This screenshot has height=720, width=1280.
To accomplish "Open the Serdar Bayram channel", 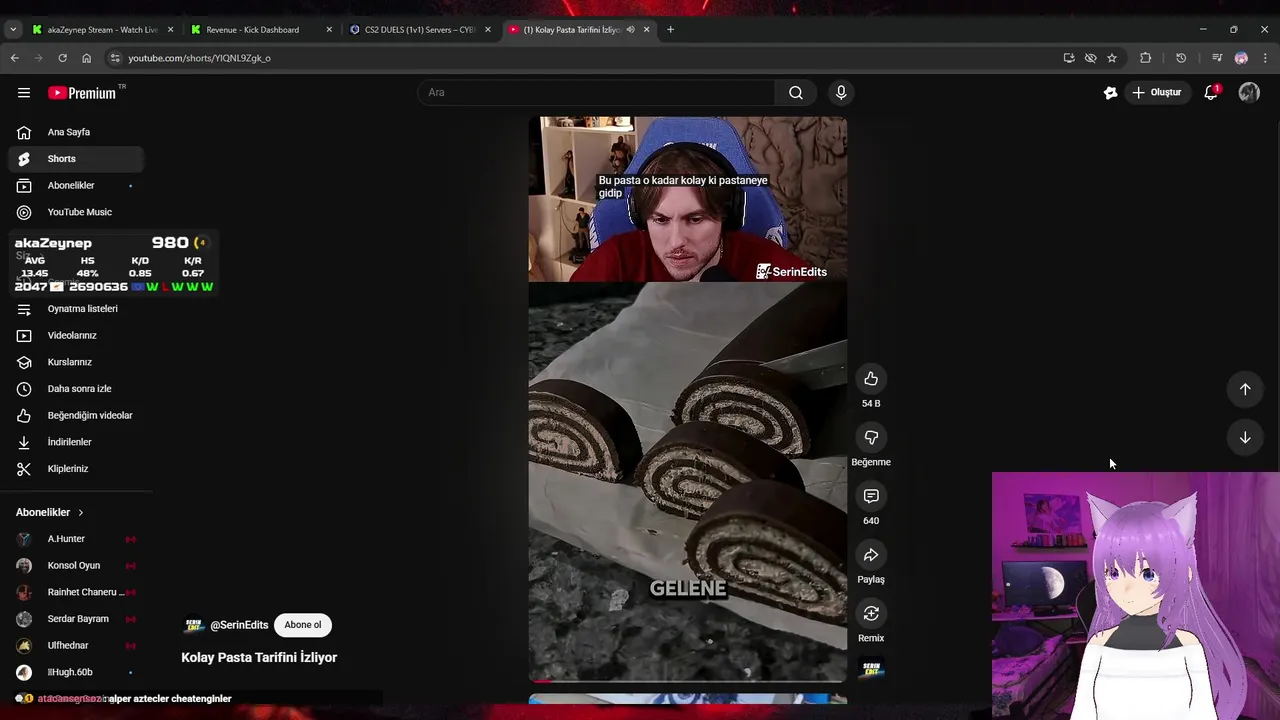I will click(x=76, y=619).
